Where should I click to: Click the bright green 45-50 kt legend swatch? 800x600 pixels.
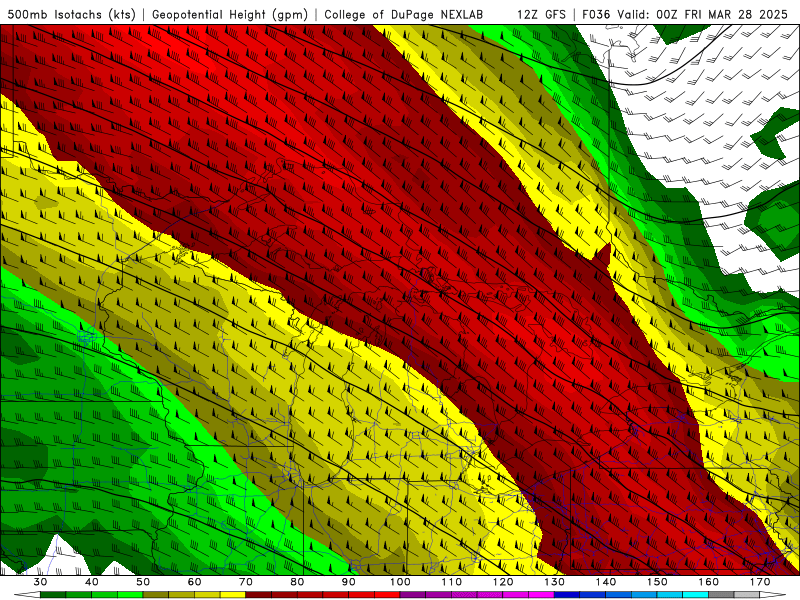point(130,595)
